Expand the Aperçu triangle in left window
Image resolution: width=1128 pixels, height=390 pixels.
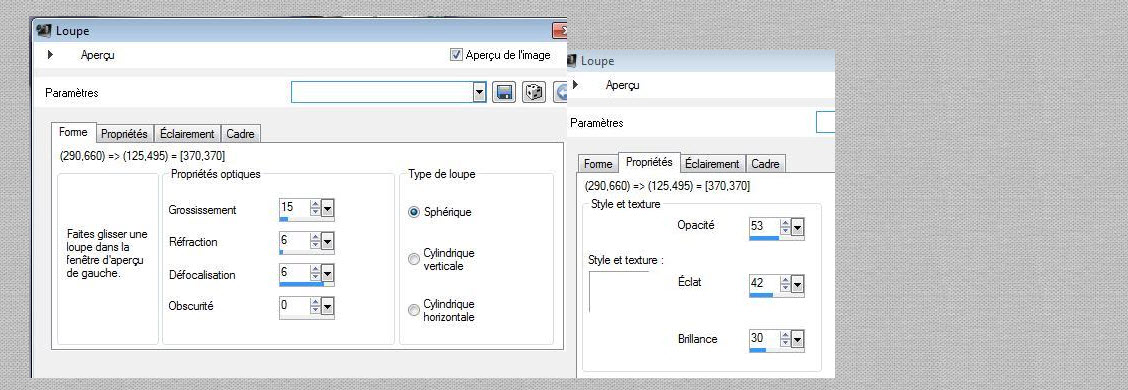coord(50,55)
